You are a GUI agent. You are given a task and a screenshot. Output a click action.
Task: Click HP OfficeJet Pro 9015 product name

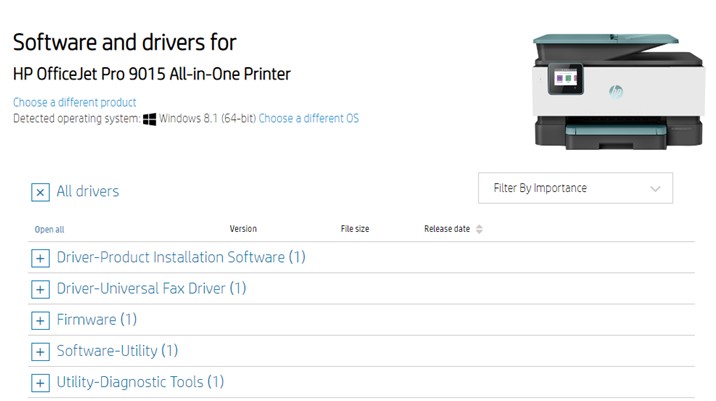(152, 74)
